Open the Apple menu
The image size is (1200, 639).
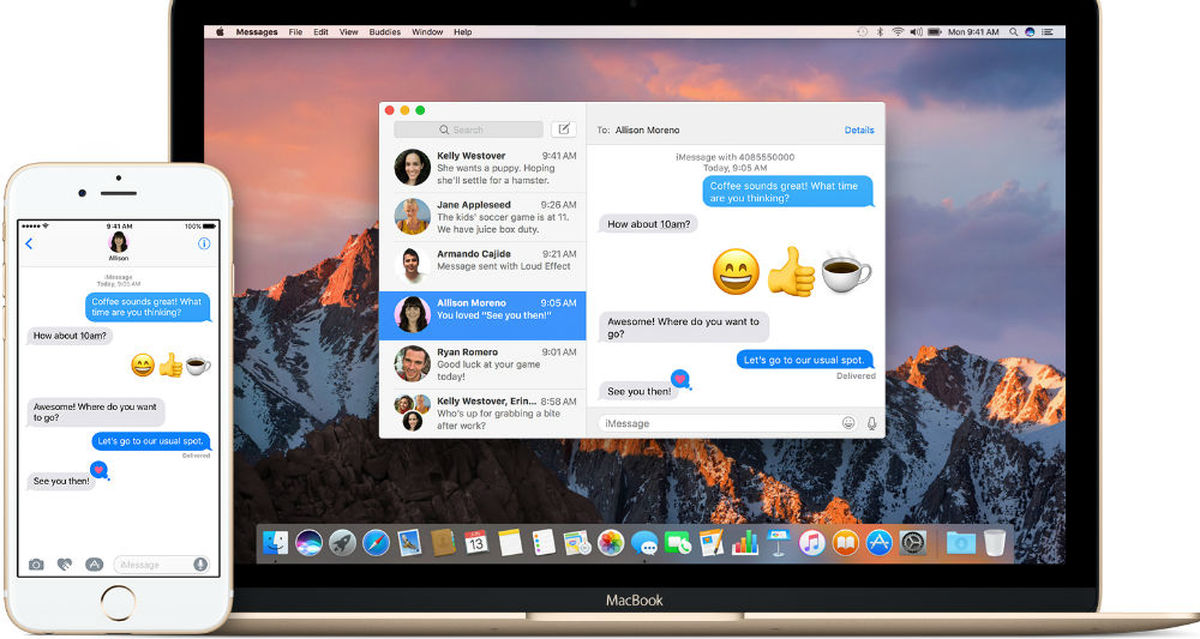coord(221,32)
